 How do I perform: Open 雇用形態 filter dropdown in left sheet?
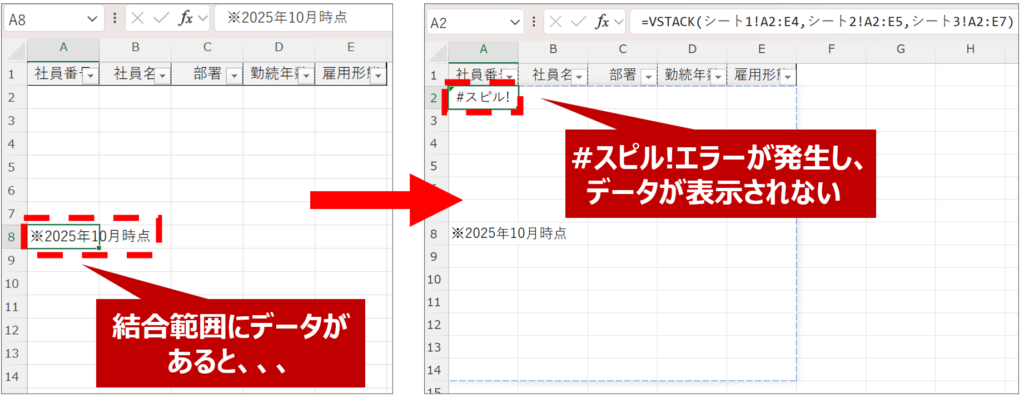[x=377, y=76]
